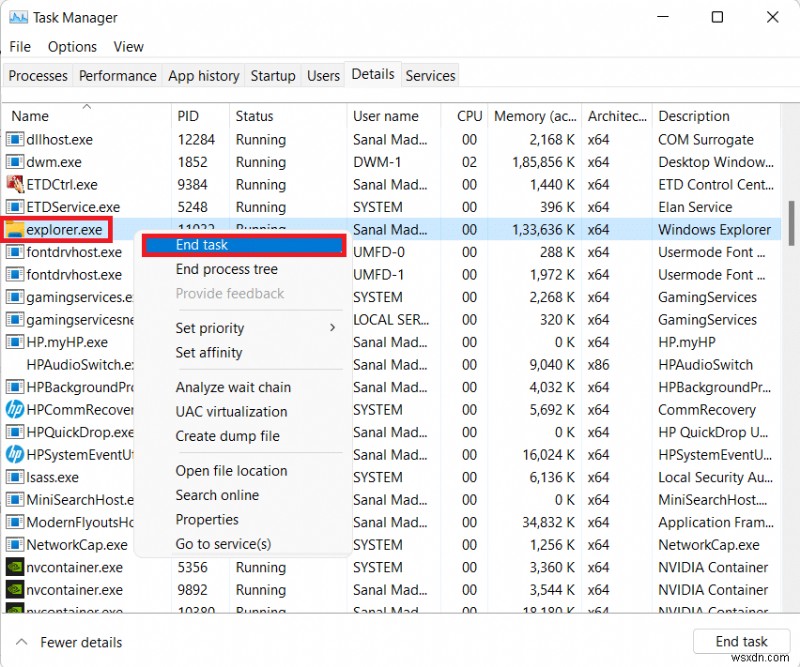This screenshot has height=667, width=800.
Task: Click the NVIDIA Container process icon
Action: pyautogui.click(x=14, y=567)
